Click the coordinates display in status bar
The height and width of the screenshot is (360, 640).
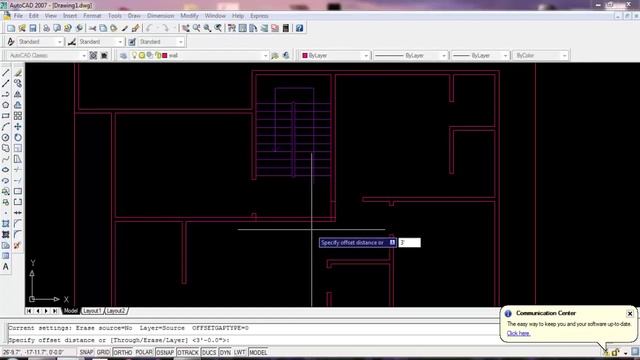[33, 352]
